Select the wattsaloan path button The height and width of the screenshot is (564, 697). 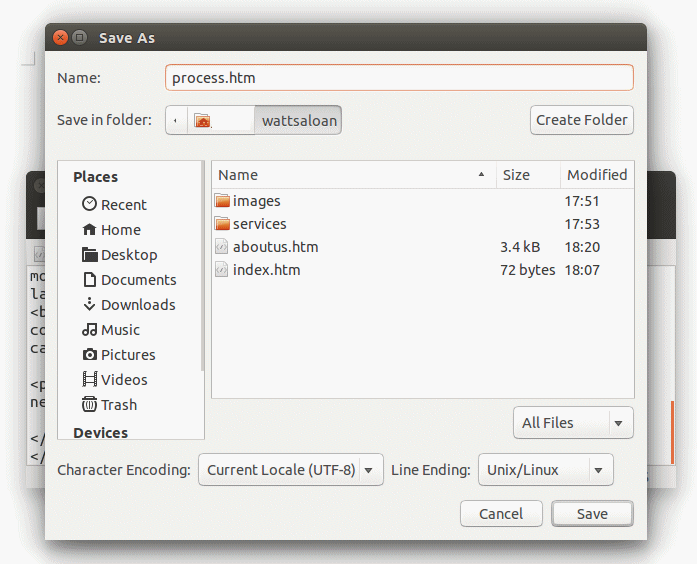click(x=298, y=120)
